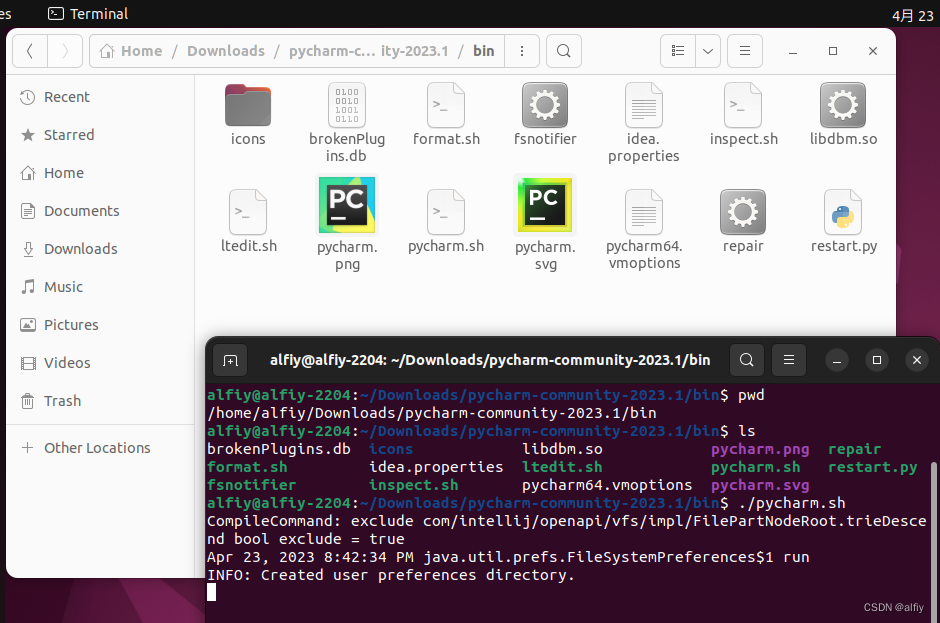Open a new terminal tab
Viewport: 940px width, 623px height.
tap(230, 360)
